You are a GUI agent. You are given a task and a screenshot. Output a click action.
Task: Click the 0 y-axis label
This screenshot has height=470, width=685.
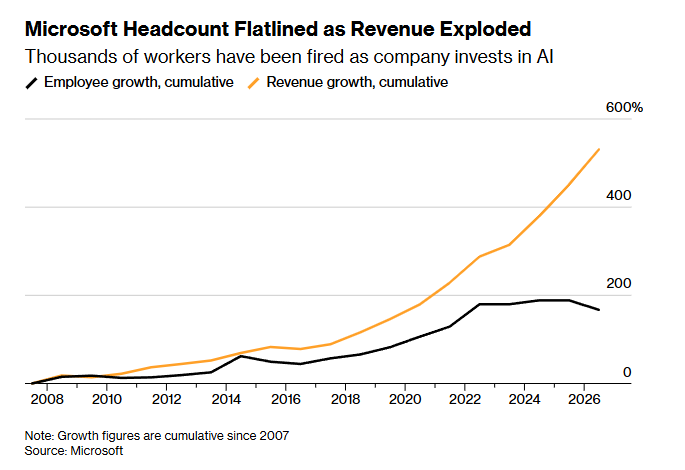click(x=627, y=372)
